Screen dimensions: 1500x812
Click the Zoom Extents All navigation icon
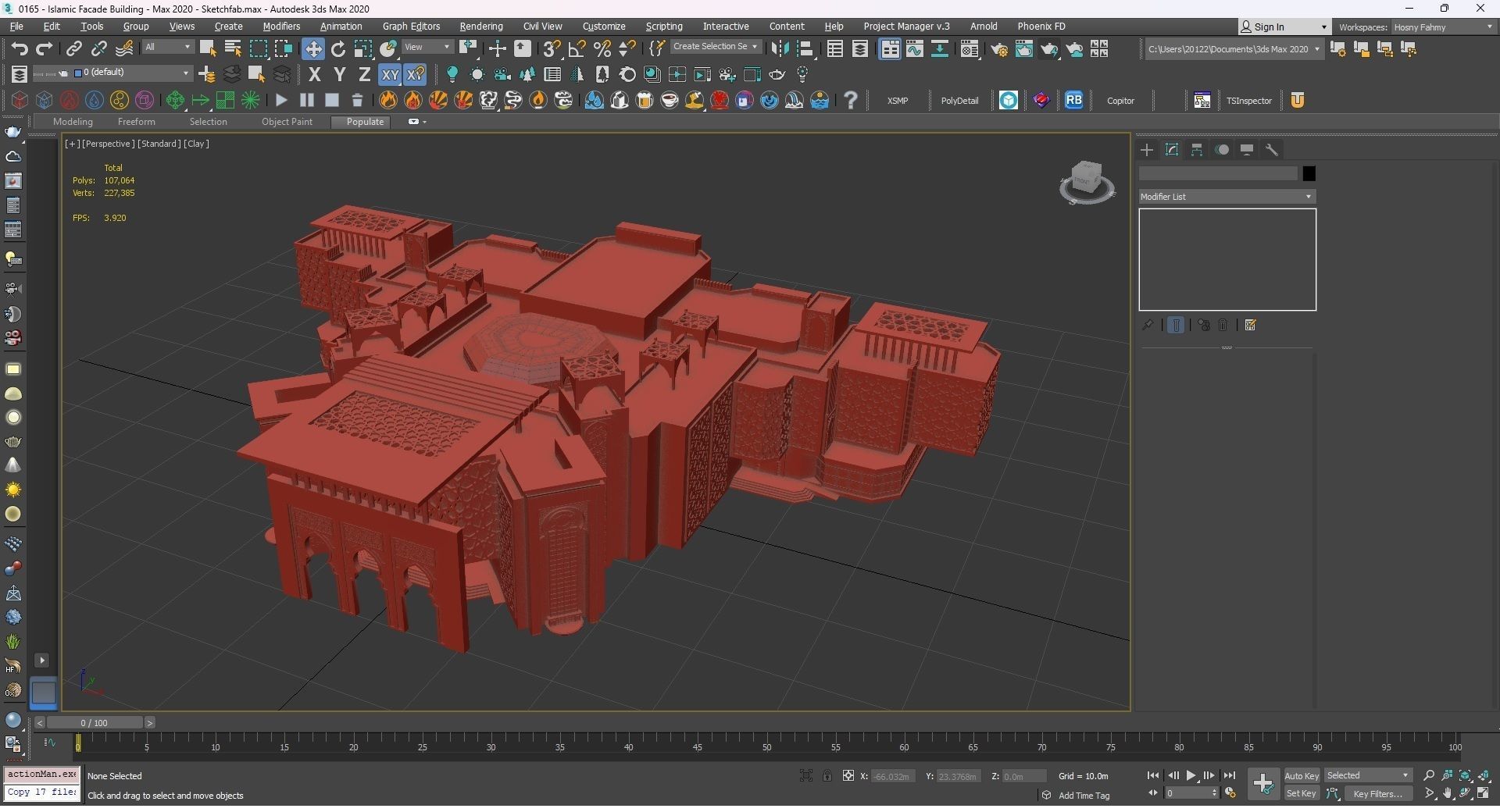tap(1484, 775)
